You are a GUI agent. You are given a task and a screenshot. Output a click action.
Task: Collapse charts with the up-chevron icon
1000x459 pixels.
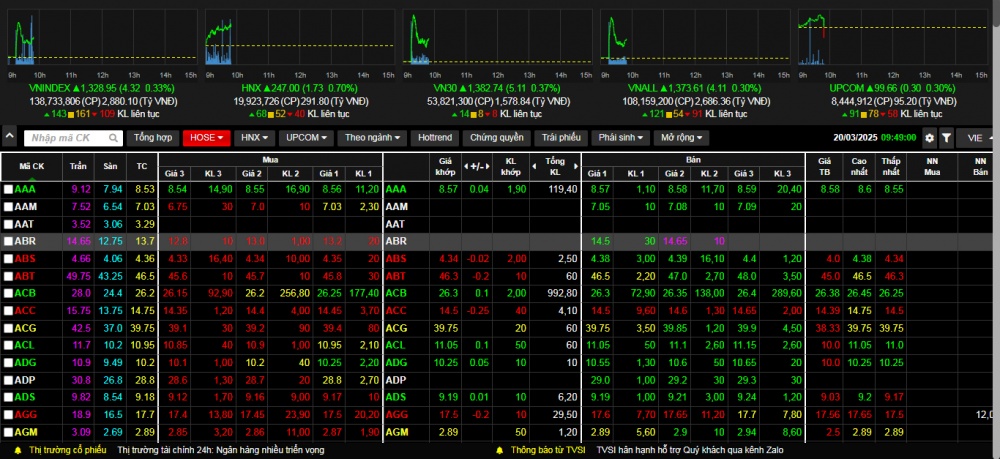click(x=9, y=138)
